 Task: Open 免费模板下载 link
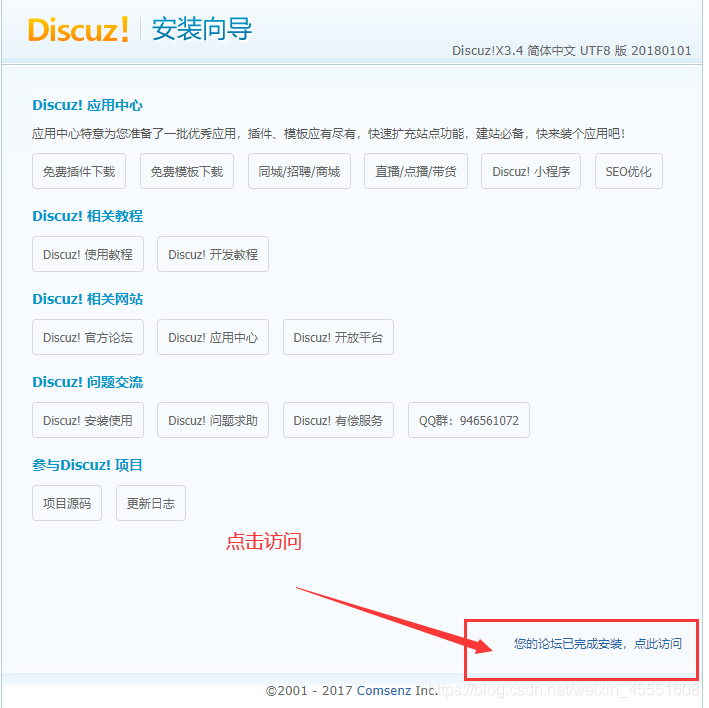pos(187,171)
